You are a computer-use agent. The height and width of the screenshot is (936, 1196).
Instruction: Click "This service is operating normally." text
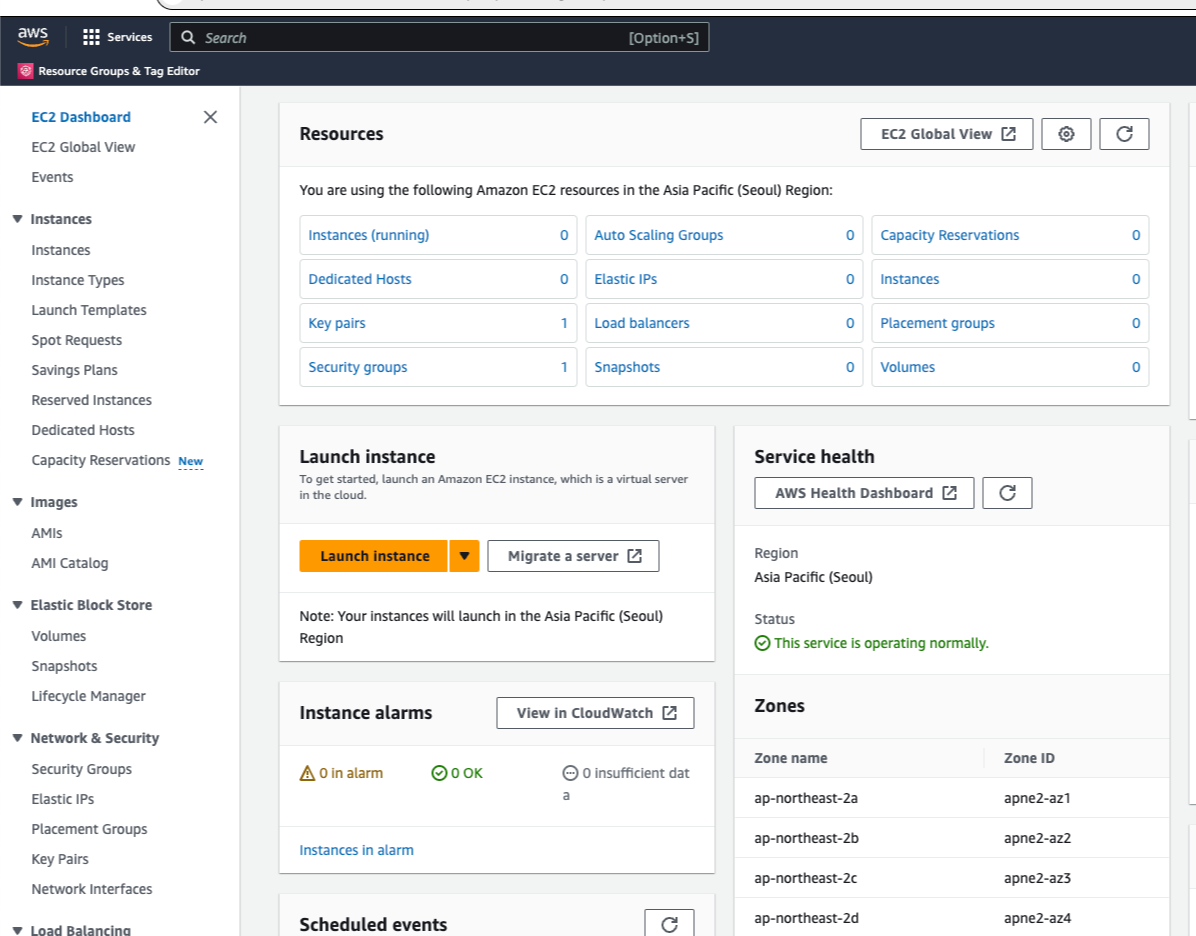(x=881, y=643)
